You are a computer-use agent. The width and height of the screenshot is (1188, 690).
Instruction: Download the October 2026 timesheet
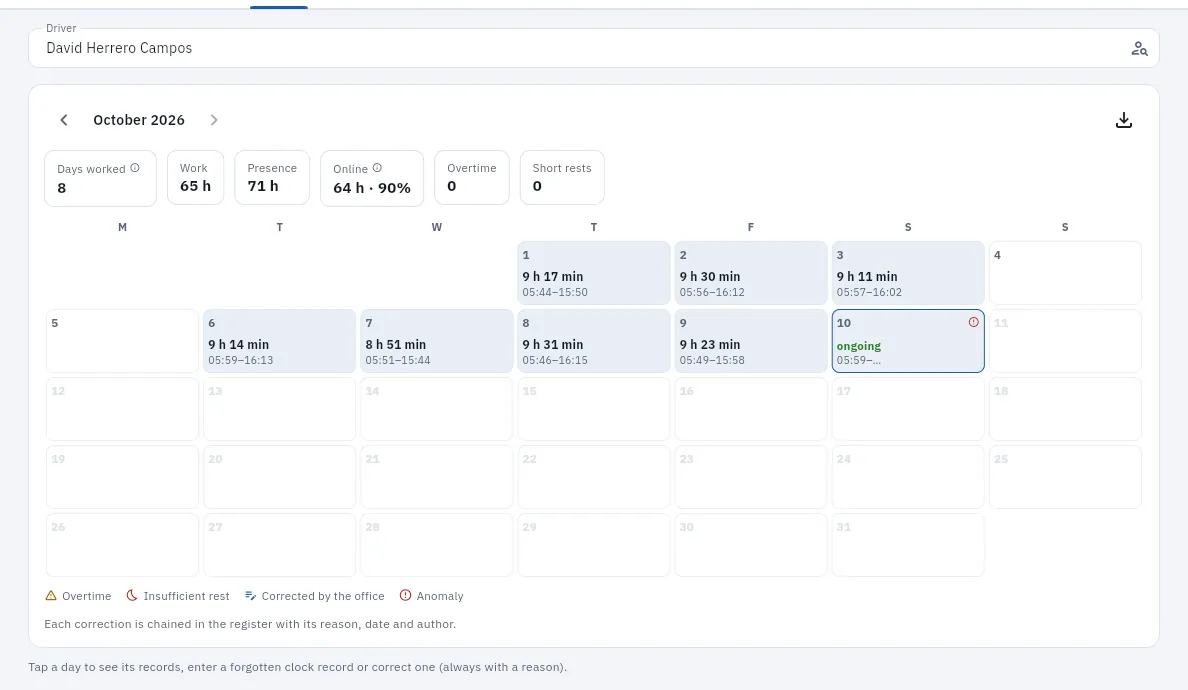(x=1124, y=120)
